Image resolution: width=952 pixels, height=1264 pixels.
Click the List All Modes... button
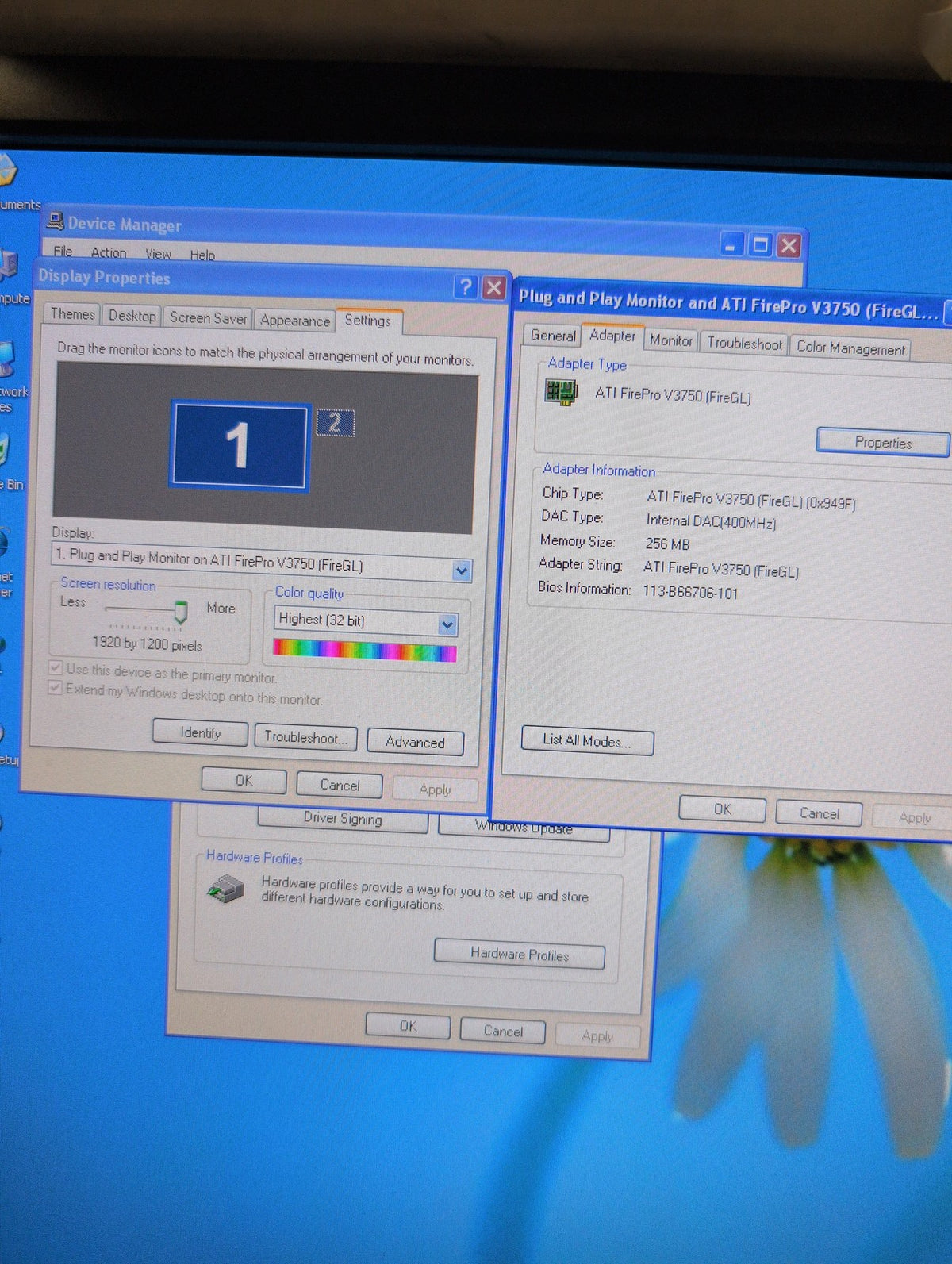click(587, 741)
